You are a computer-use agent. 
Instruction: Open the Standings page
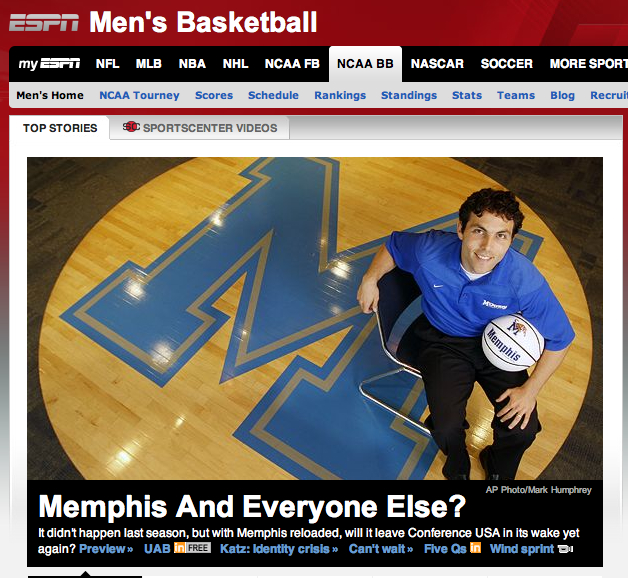(409, 95)
